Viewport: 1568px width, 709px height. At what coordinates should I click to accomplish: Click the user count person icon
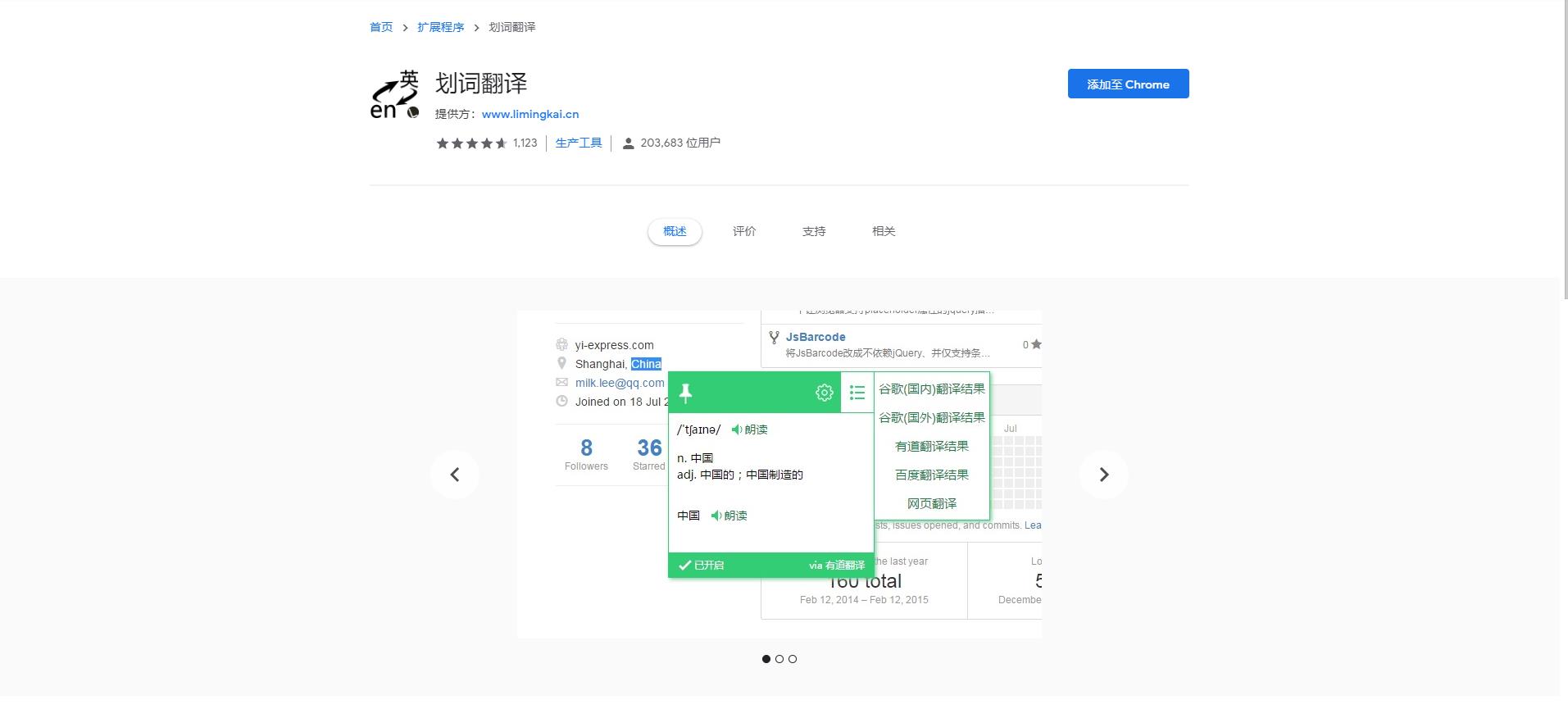tap(628, 143)
